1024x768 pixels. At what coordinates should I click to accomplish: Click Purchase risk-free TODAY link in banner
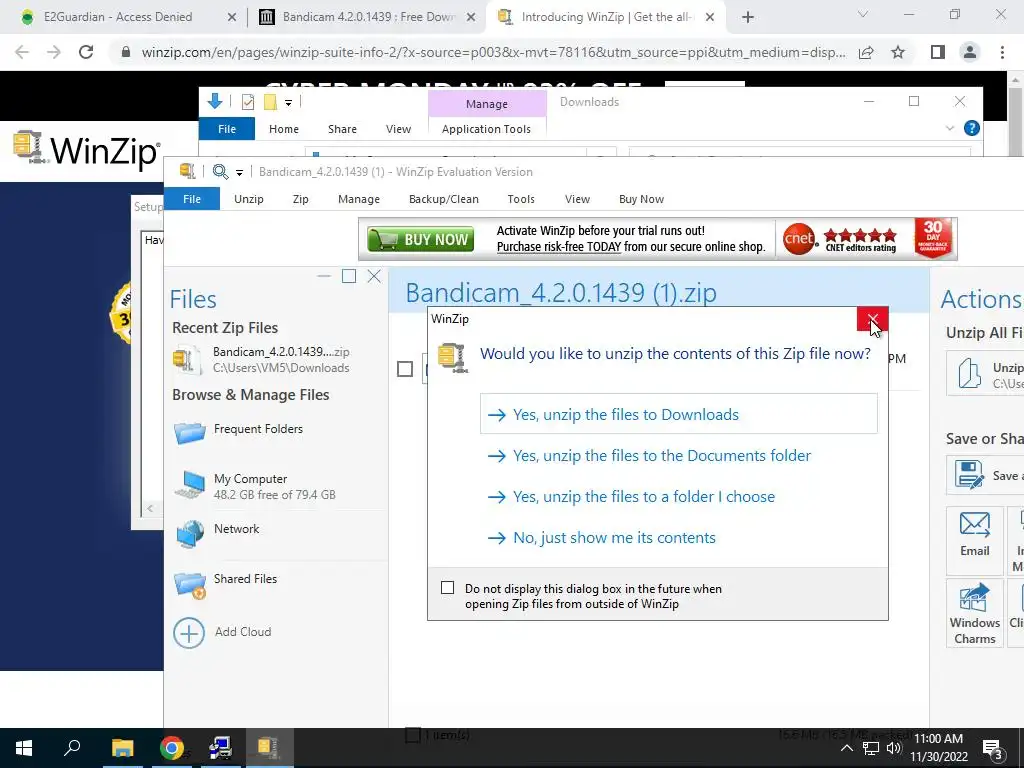(558, 247)
